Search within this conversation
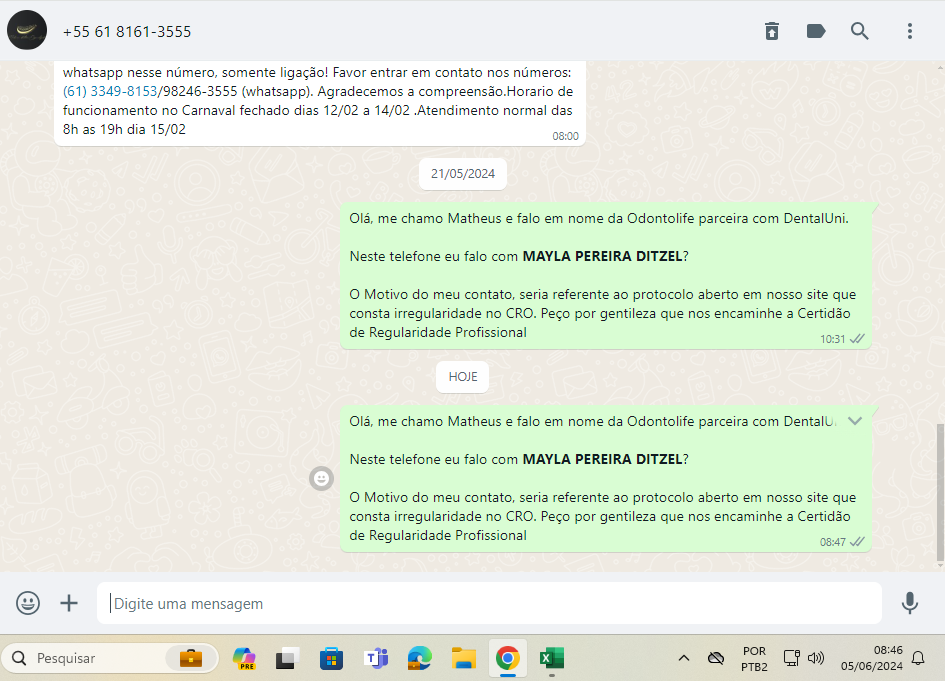945x681 pixels. (x=860, y=31)
